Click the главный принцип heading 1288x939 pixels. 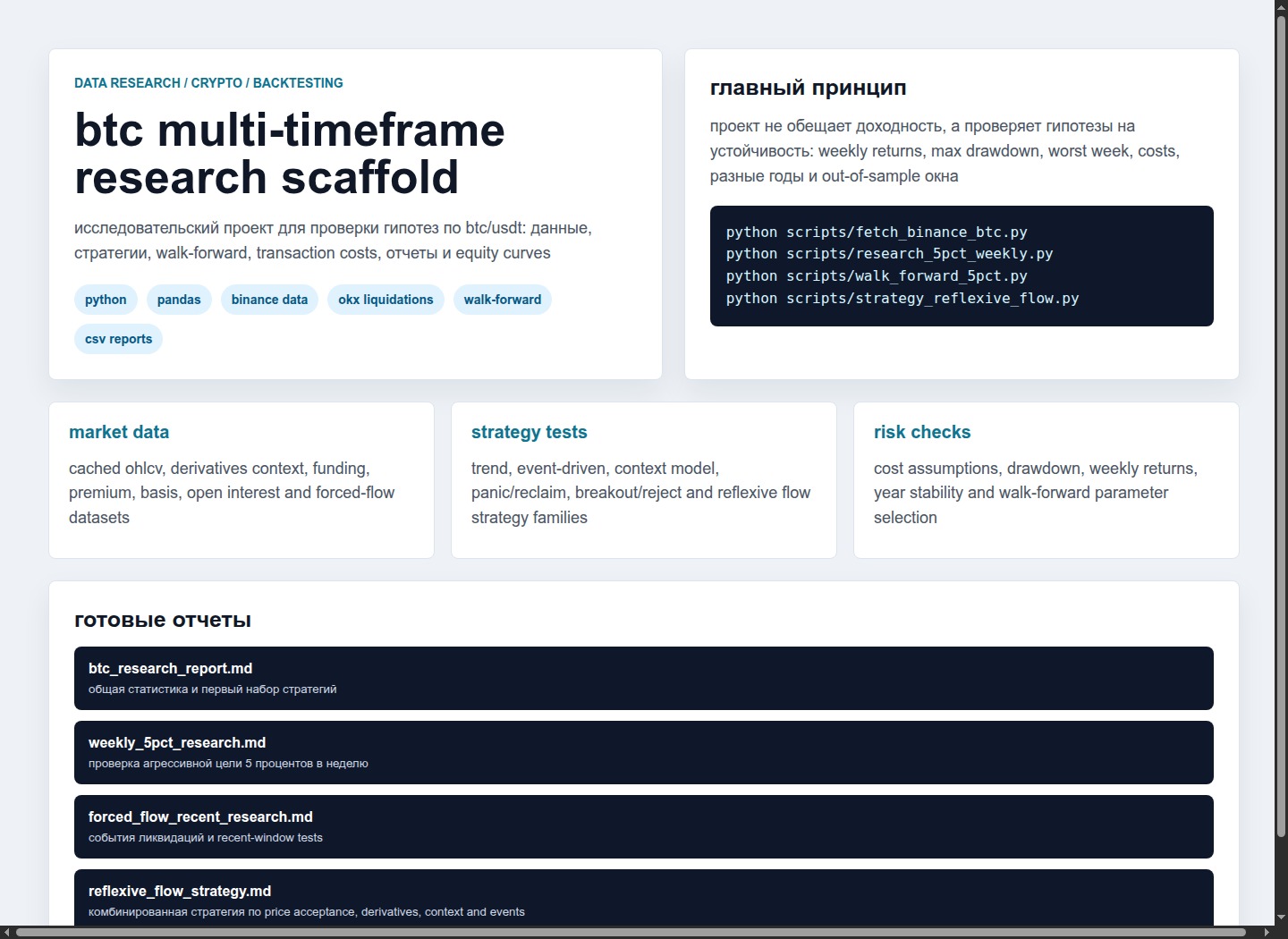pyautogui.click(x=809, y=88)
